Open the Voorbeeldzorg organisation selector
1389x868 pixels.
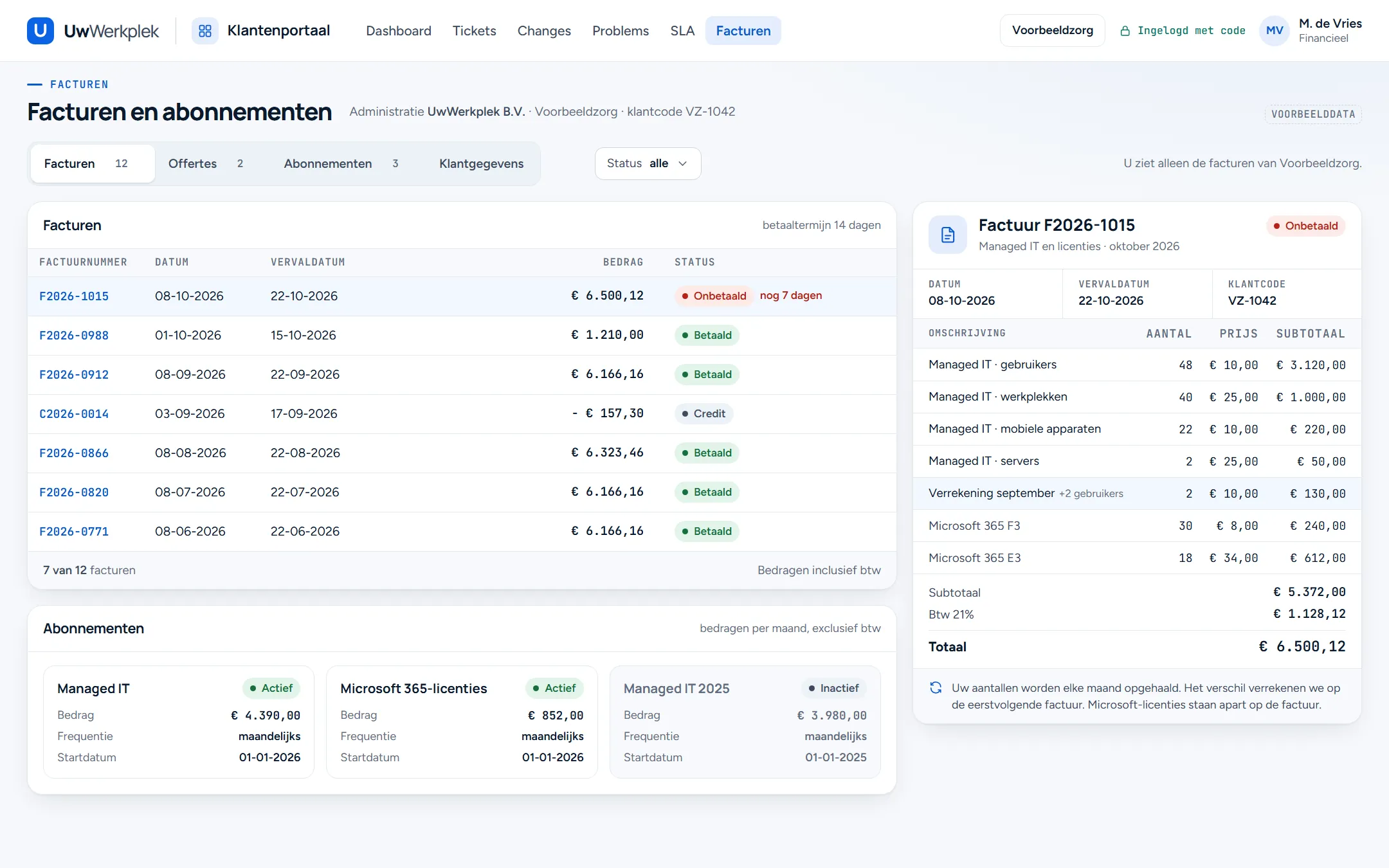1053,30
